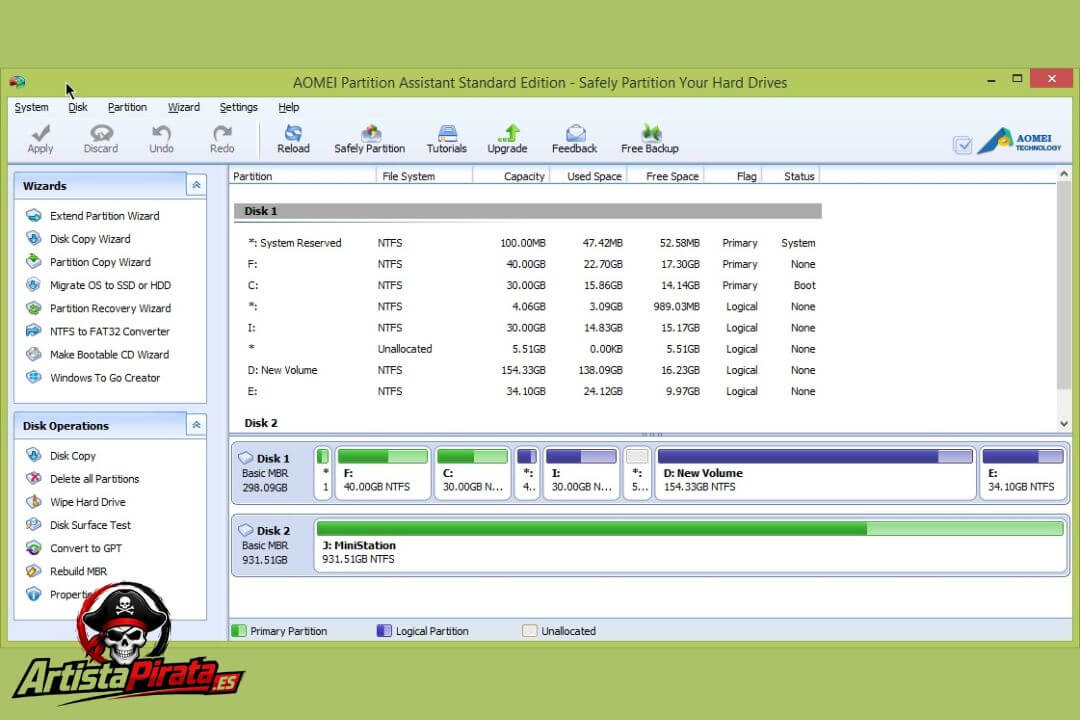
Task: Click the Free Backup toolbar icon
Action: point(650,138)
